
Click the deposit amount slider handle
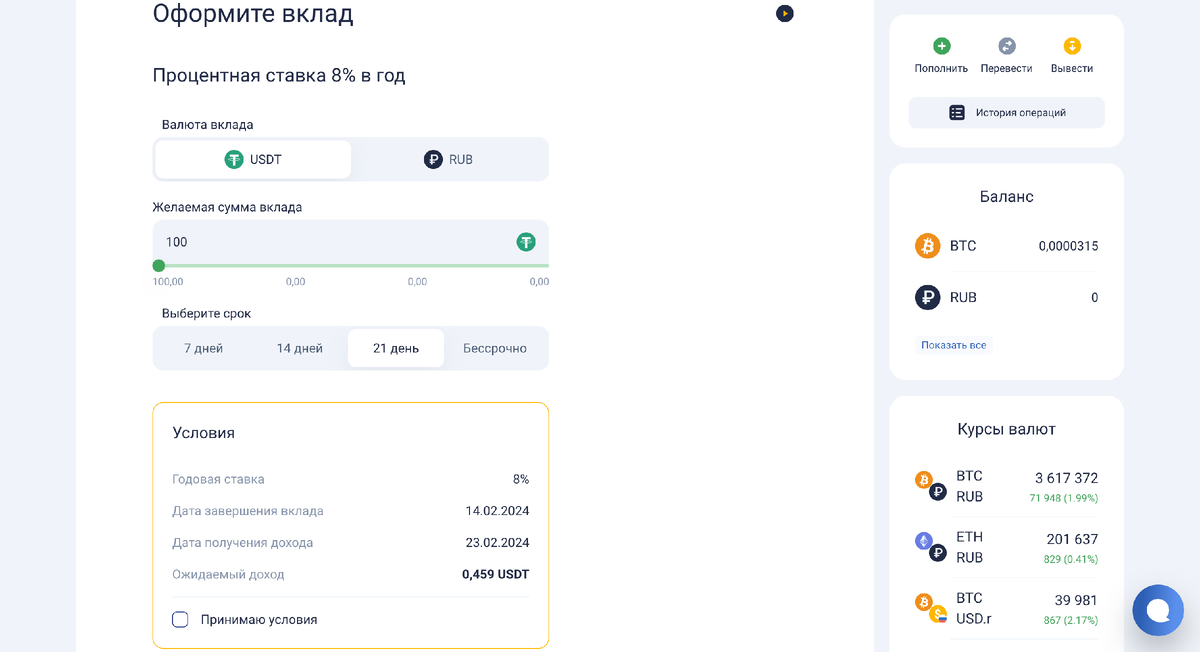click(x=159, y=266)
